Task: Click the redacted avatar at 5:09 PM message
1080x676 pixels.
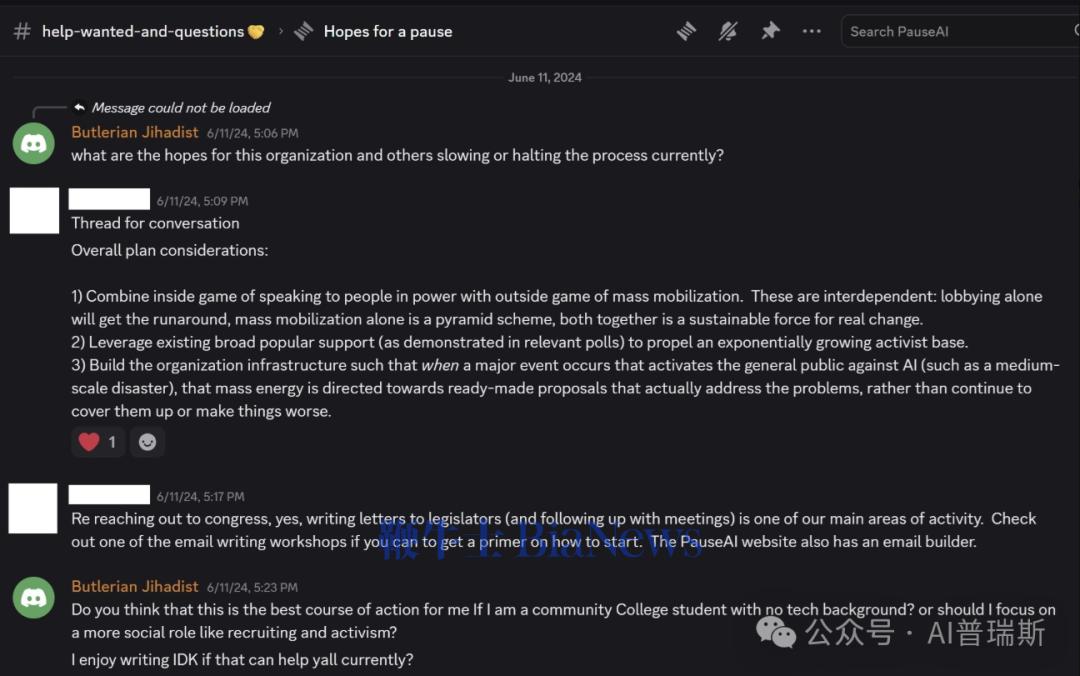Action: (x=34, y=211)
